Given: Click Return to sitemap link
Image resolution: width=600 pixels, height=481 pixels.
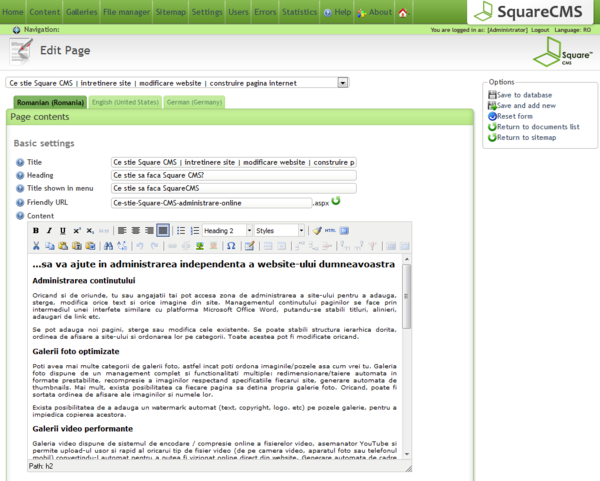Looking at the screenshot, I should pos(526,137).
